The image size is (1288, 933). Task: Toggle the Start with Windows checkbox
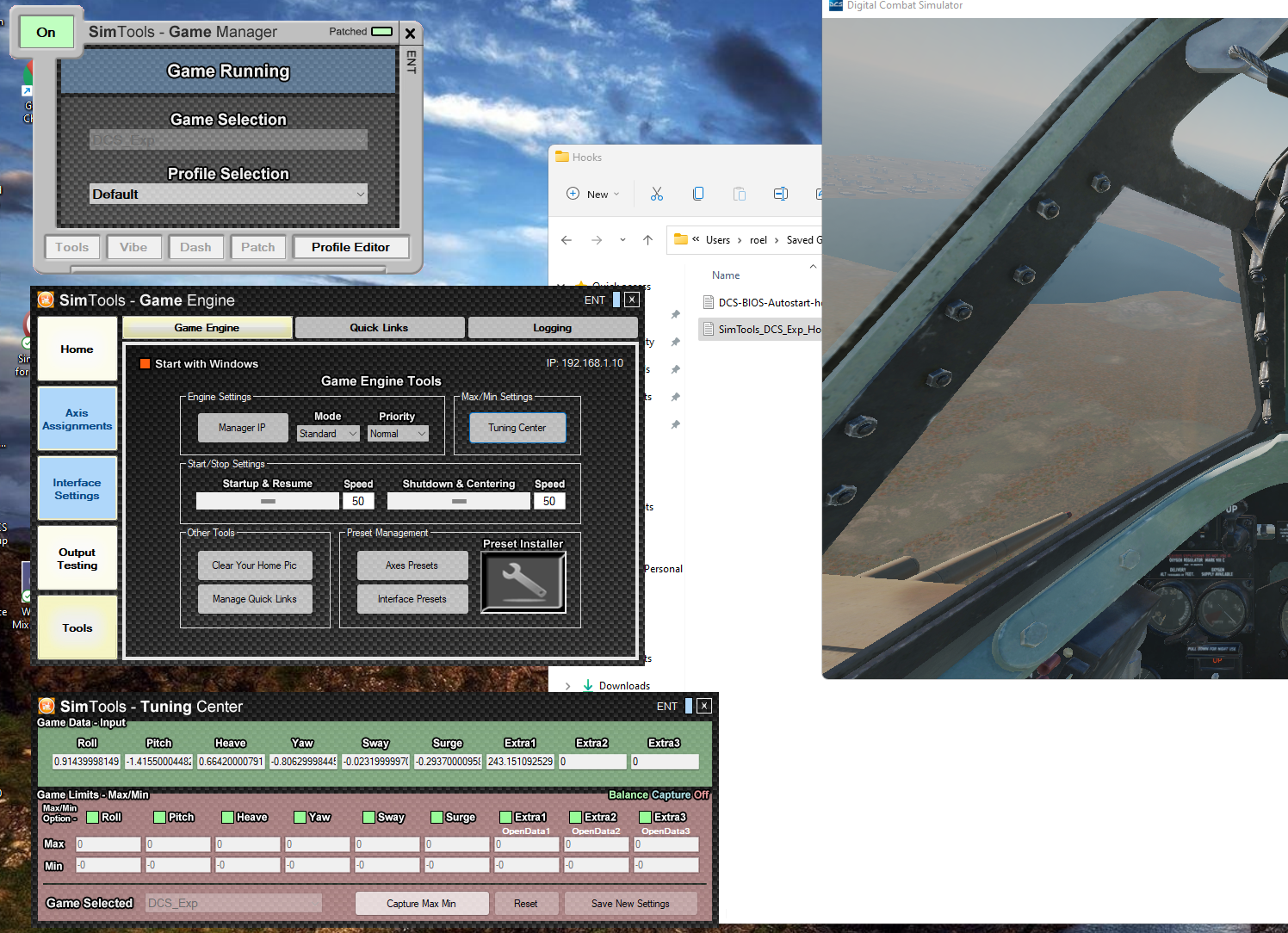click(x=146, y=364)
